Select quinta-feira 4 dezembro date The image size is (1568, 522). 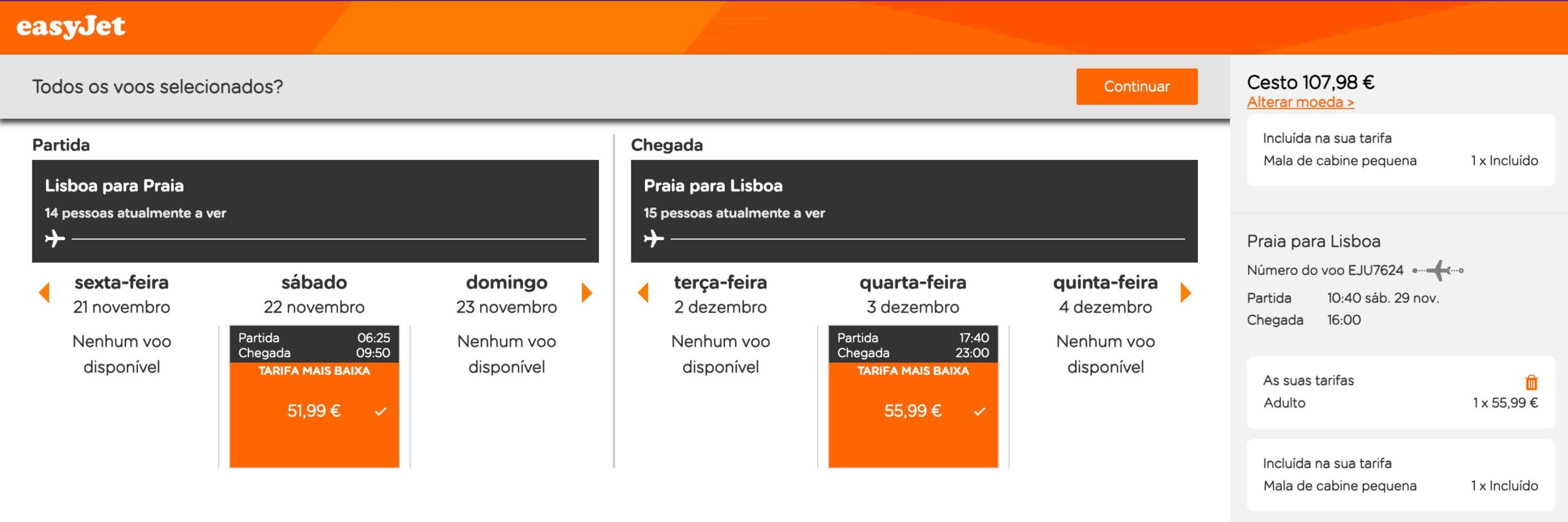1106,294
